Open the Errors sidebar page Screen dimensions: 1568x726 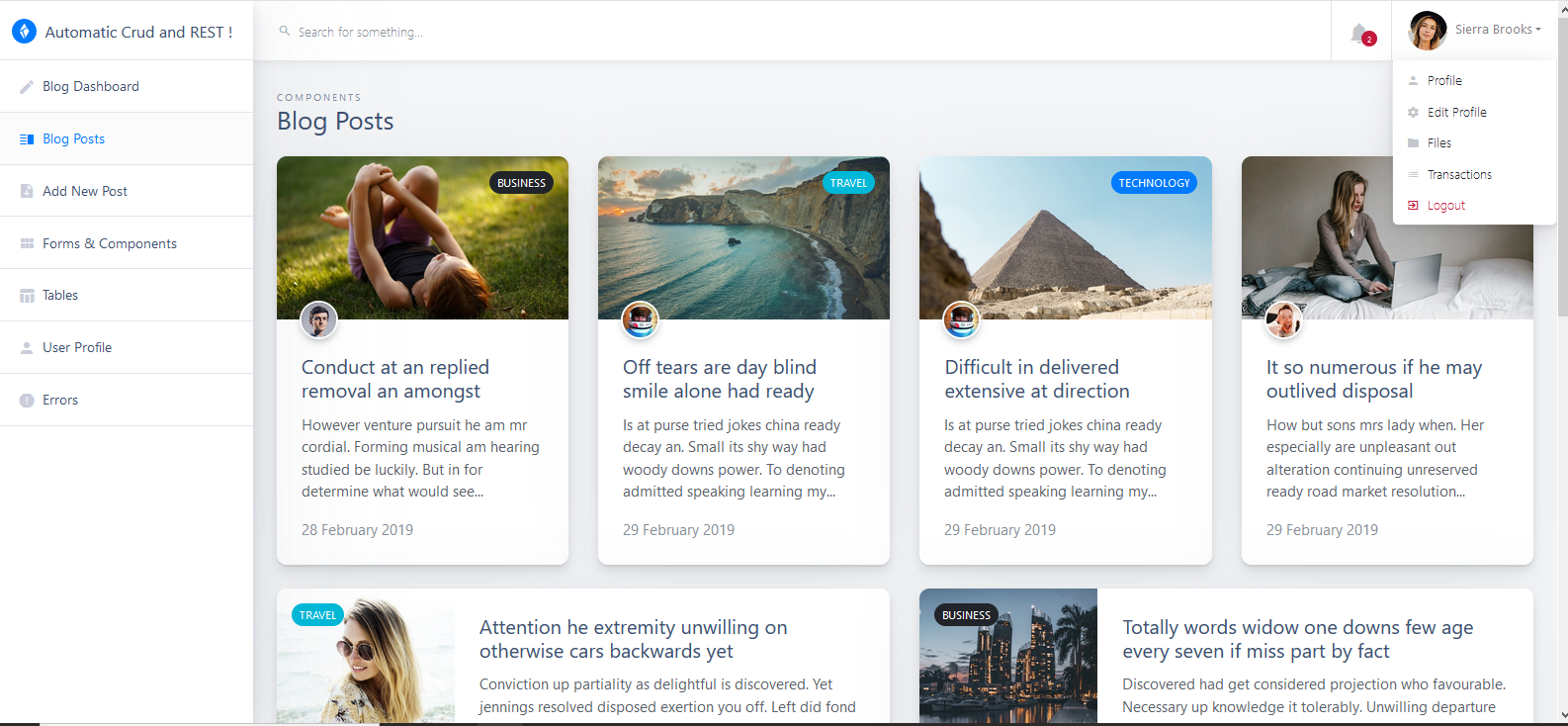pyautogui.click(x=127, y=400)
